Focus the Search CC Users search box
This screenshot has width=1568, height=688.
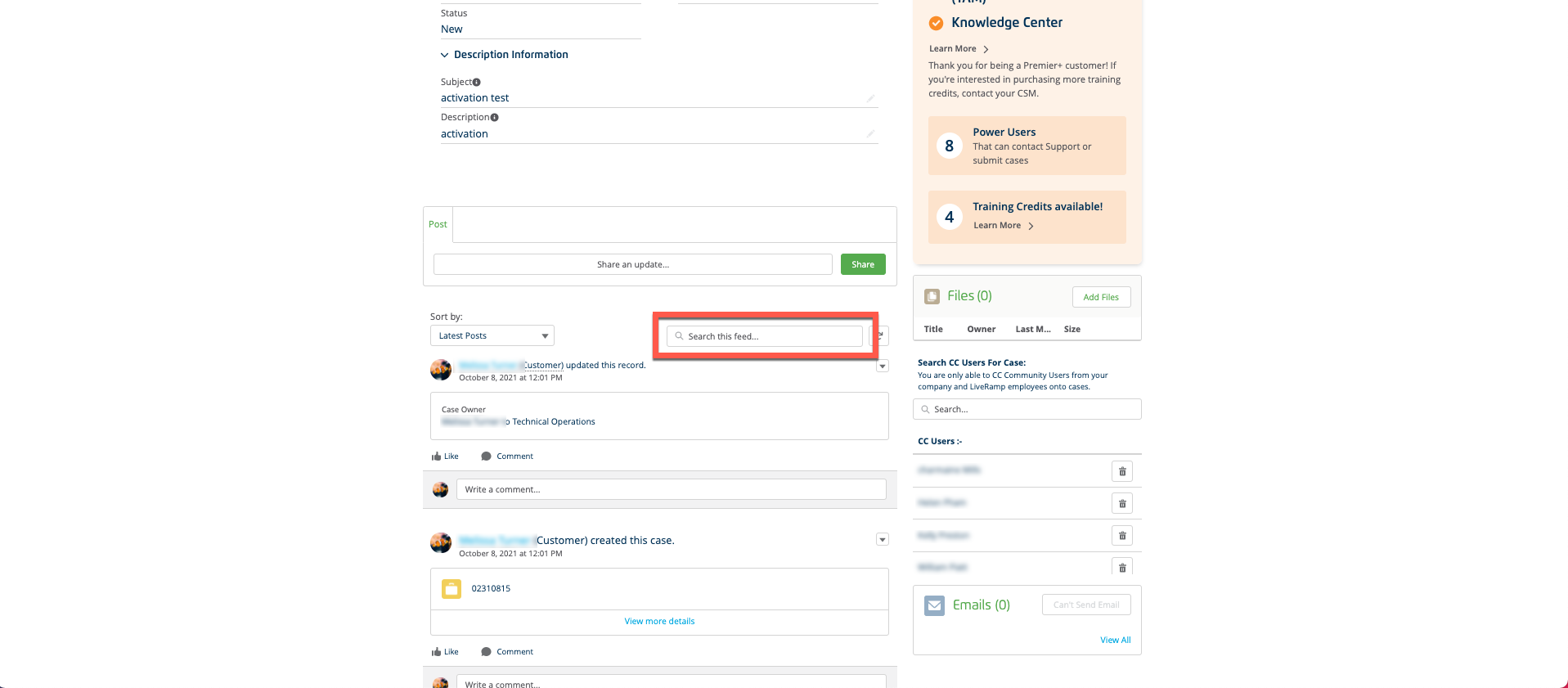1027,409
